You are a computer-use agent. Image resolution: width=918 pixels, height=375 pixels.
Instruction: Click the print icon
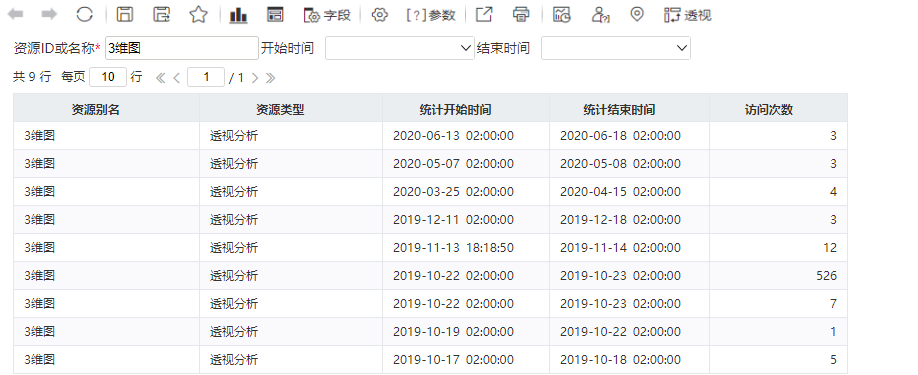[x=521, y=15]
